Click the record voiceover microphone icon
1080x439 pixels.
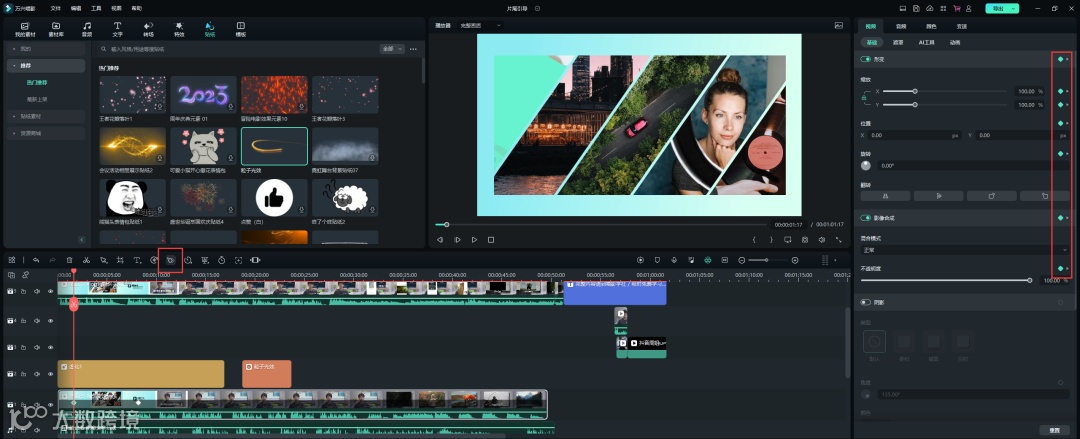tap(674, 260)
